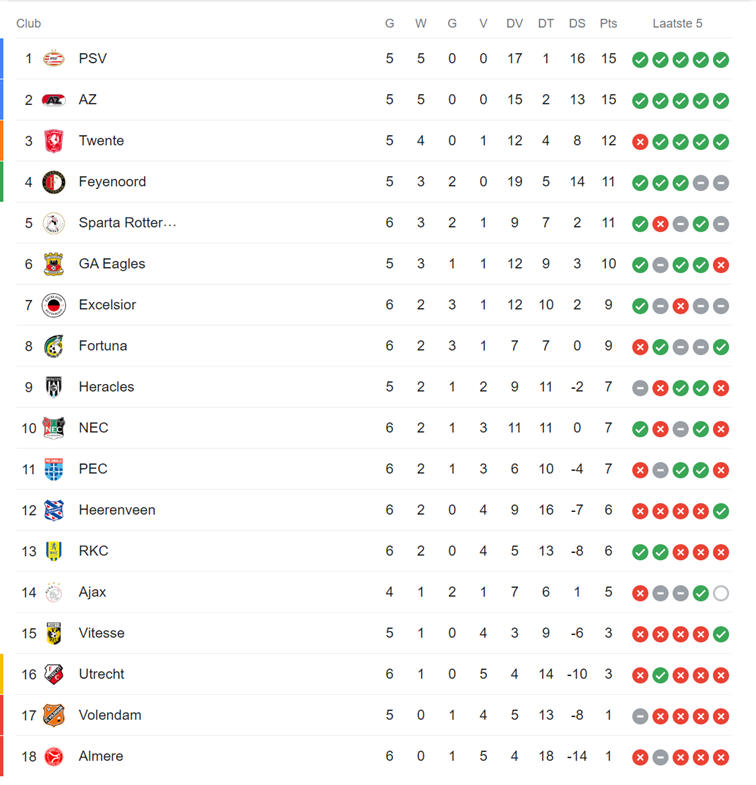Select the DS goal difference header

point(577,24)
